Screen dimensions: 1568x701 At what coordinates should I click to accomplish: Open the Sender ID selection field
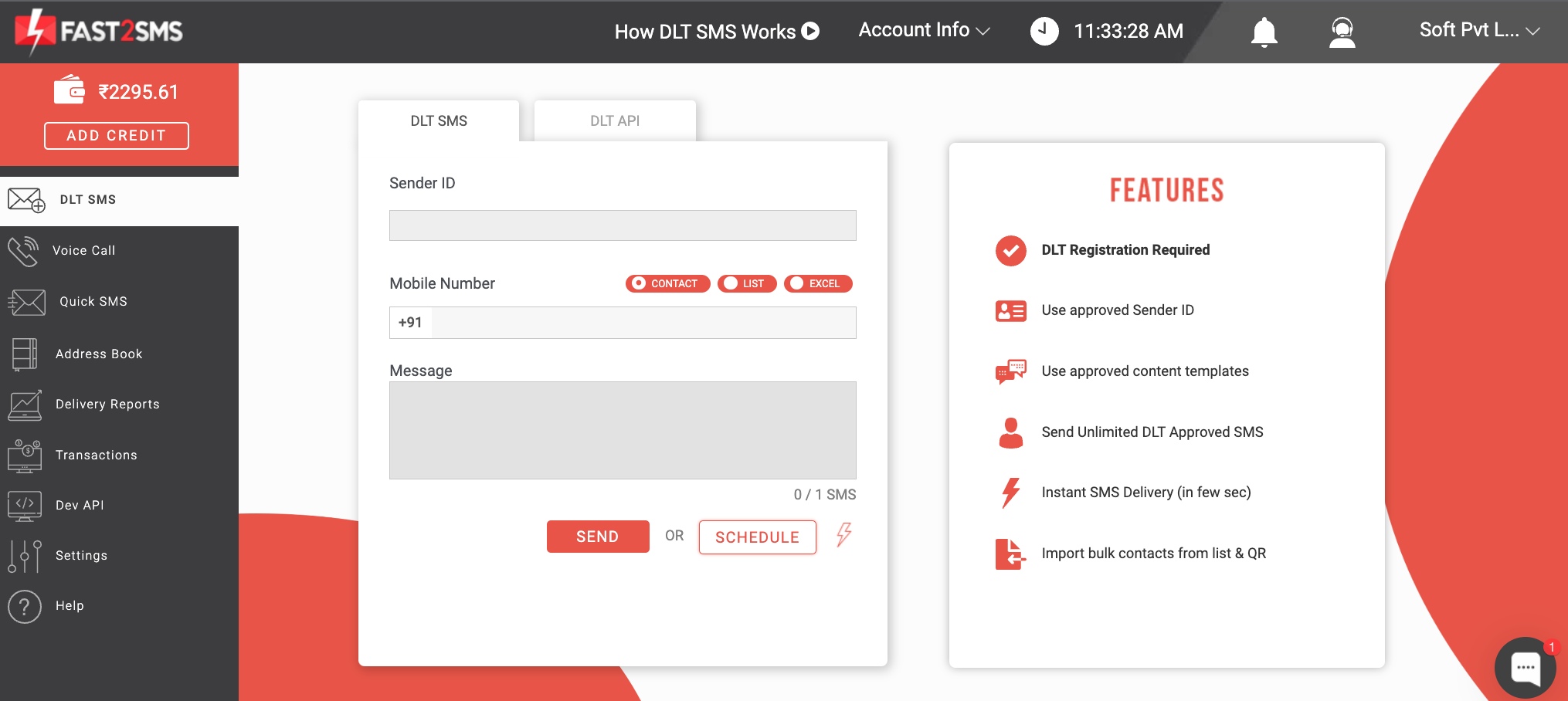[x=623, y=225]
